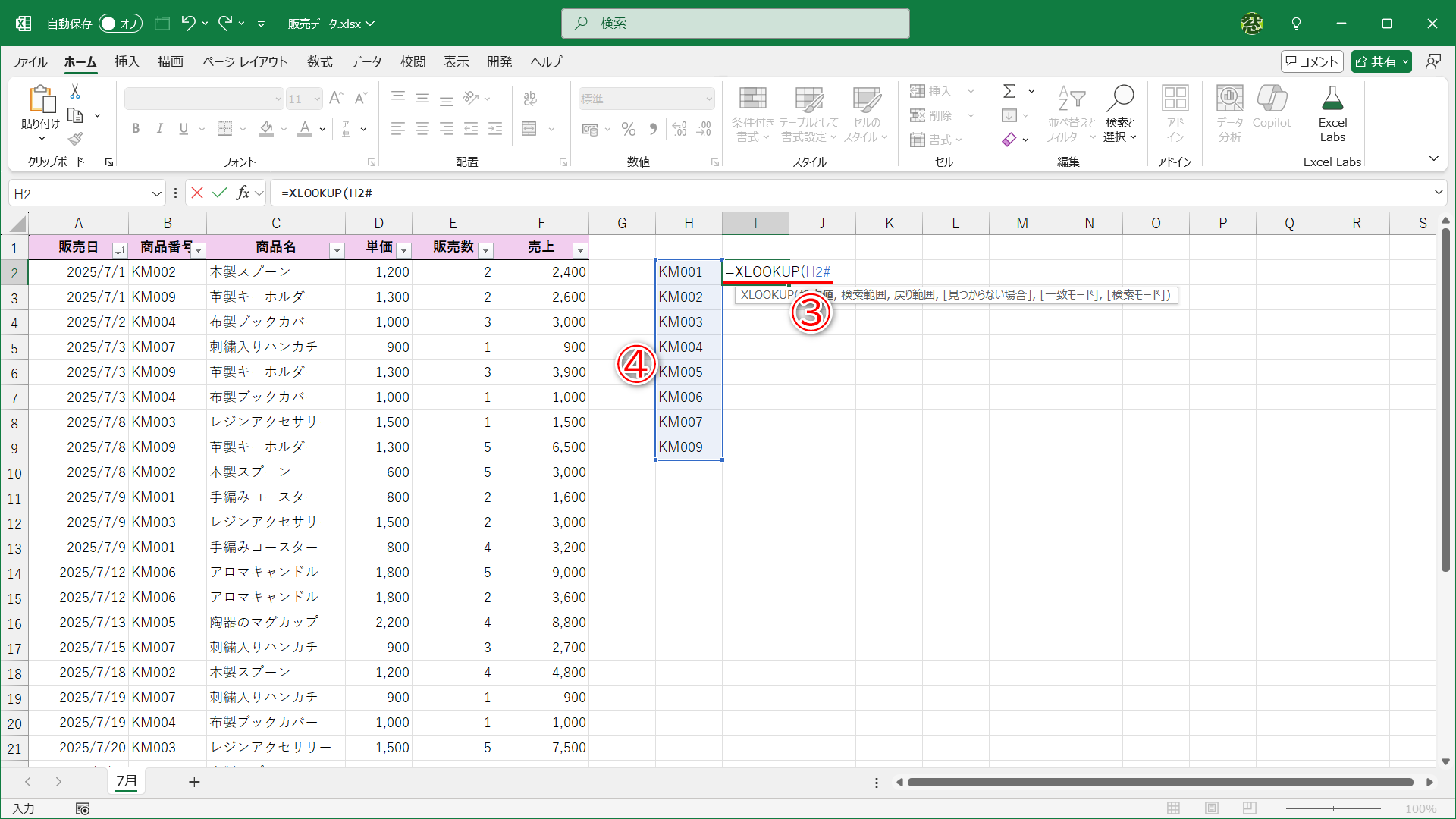The width and height of the screenshot is (1456, 819).
Task: Toggle underline formatting
Action: coord(182,128)
